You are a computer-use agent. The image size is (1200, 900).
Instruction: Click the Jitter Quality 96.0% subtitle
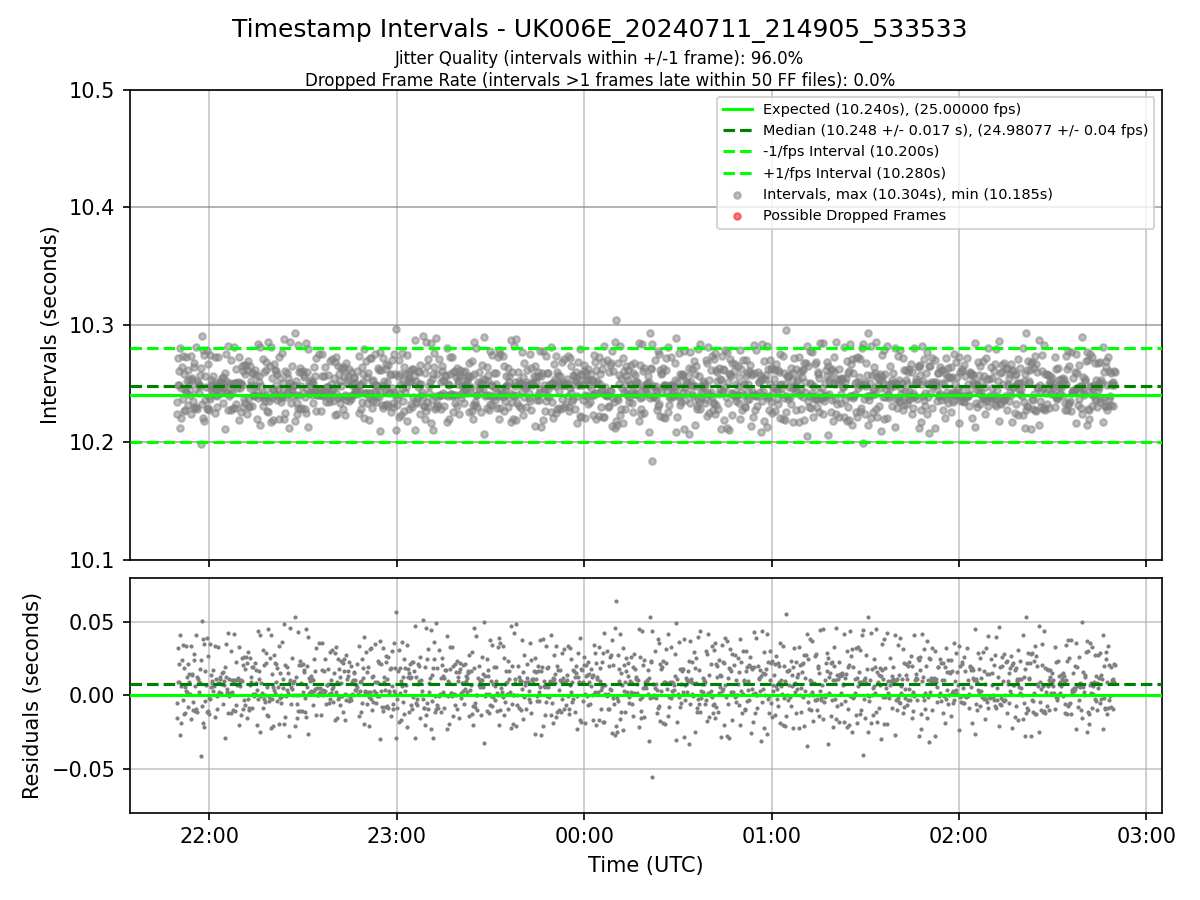coord(599,58)
